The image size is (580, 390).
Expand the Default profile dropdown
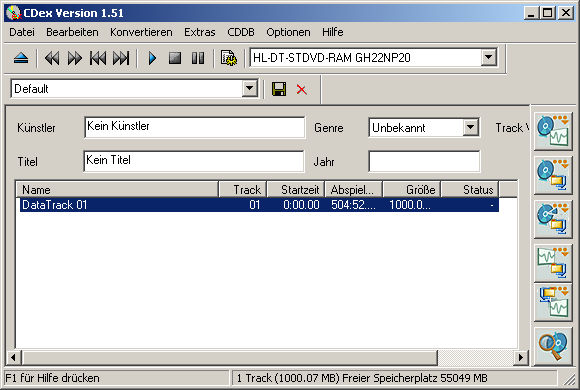tap(250, 88)
